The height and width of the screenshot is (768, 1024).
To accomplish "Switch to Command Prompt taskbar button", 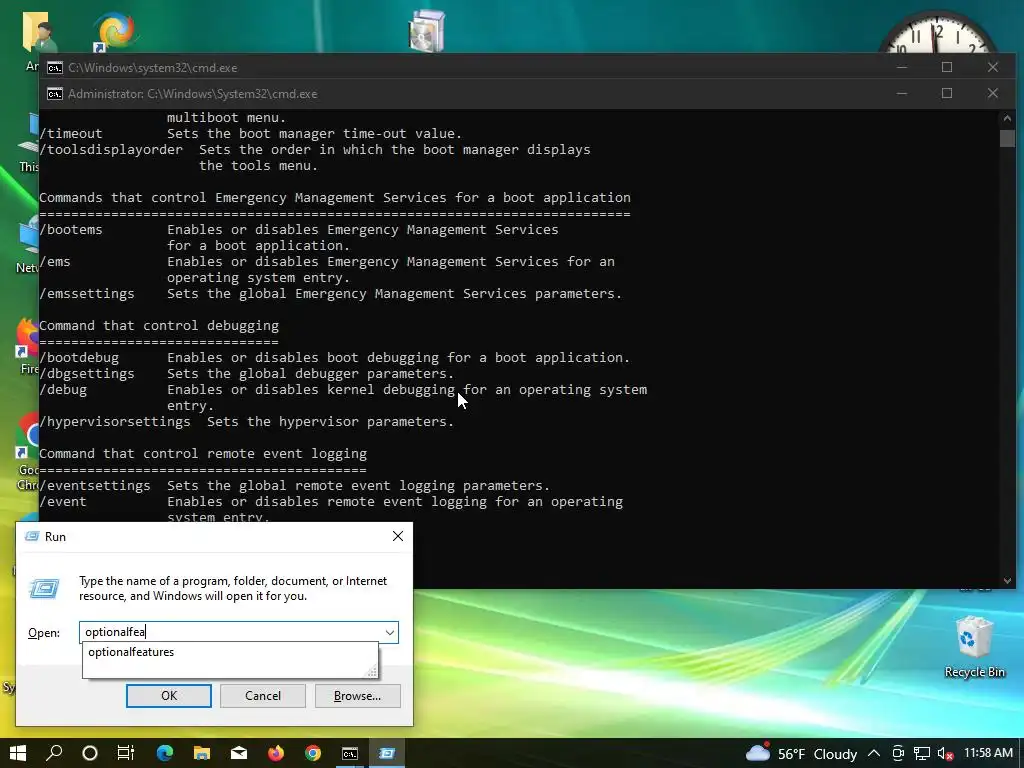I will tap(350, 753).
